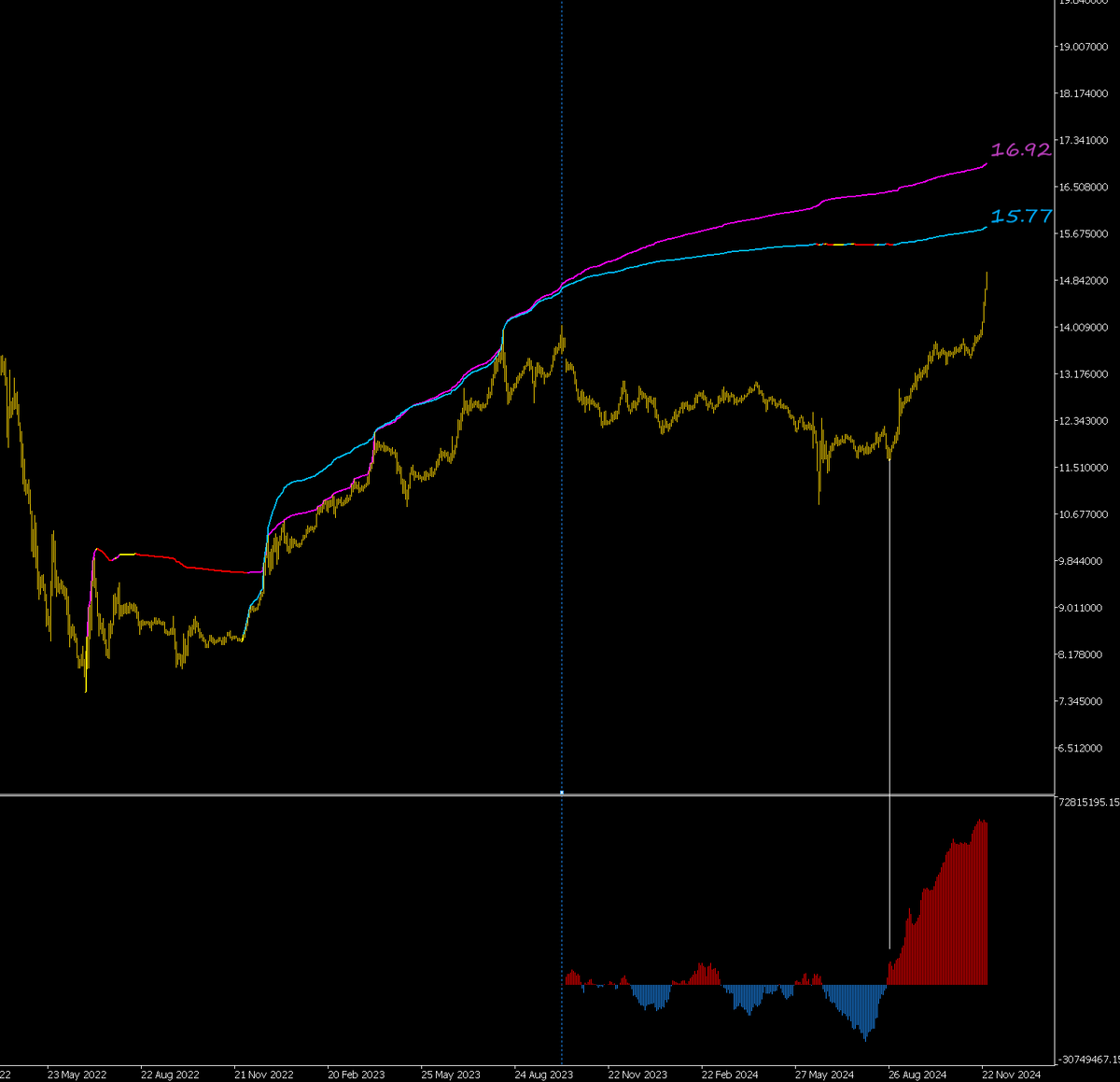Click the 24 Aug 2023 date label
Image resolution: width=1120 pixels, height=1082 pixels.
[x=544, y=1075]
